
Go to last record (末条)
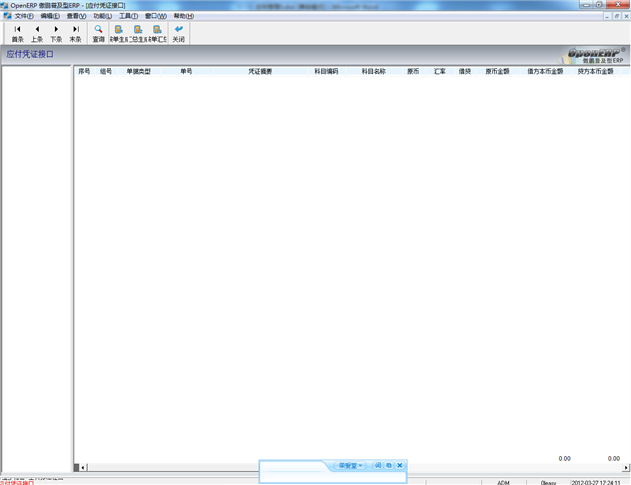click(x=75, y=33)
